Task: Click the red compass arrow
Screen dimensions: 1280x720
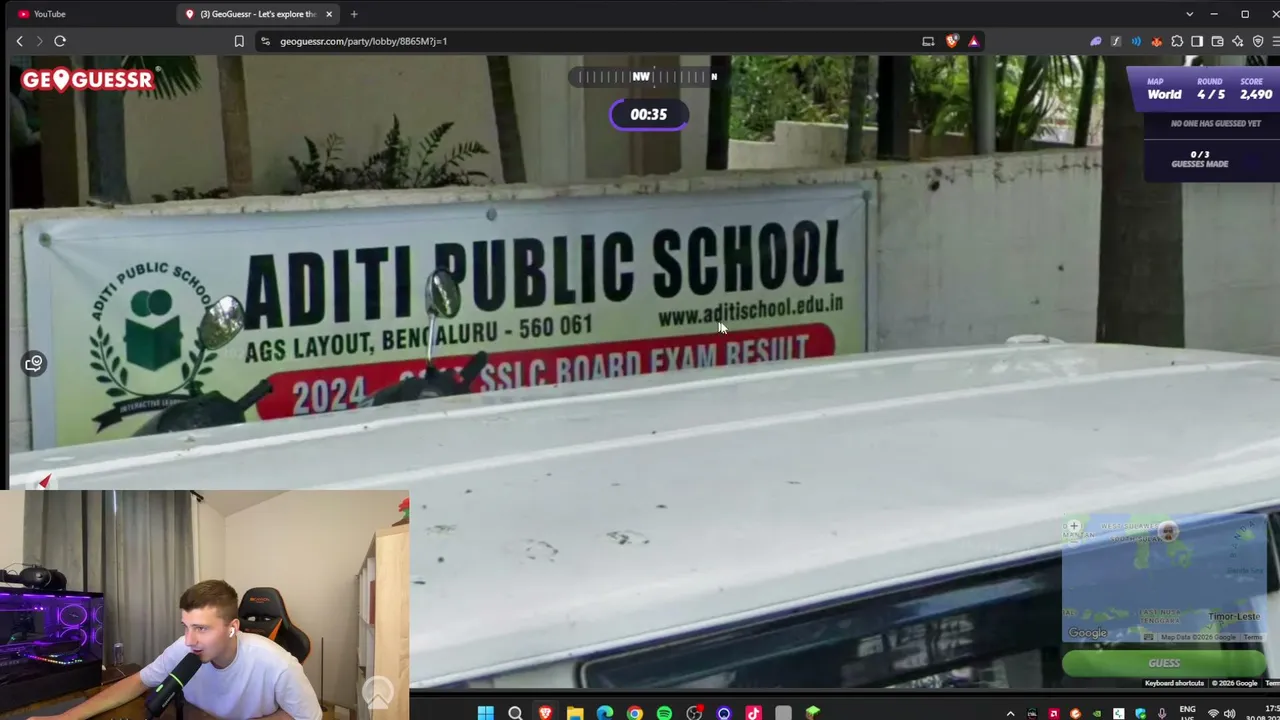Action: [x=44, y=482]
